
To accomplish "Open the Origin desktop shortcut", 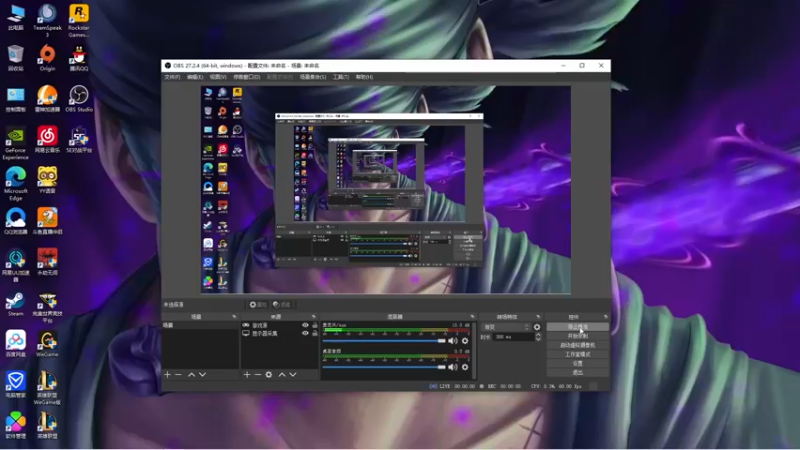I will click(47, 58).
